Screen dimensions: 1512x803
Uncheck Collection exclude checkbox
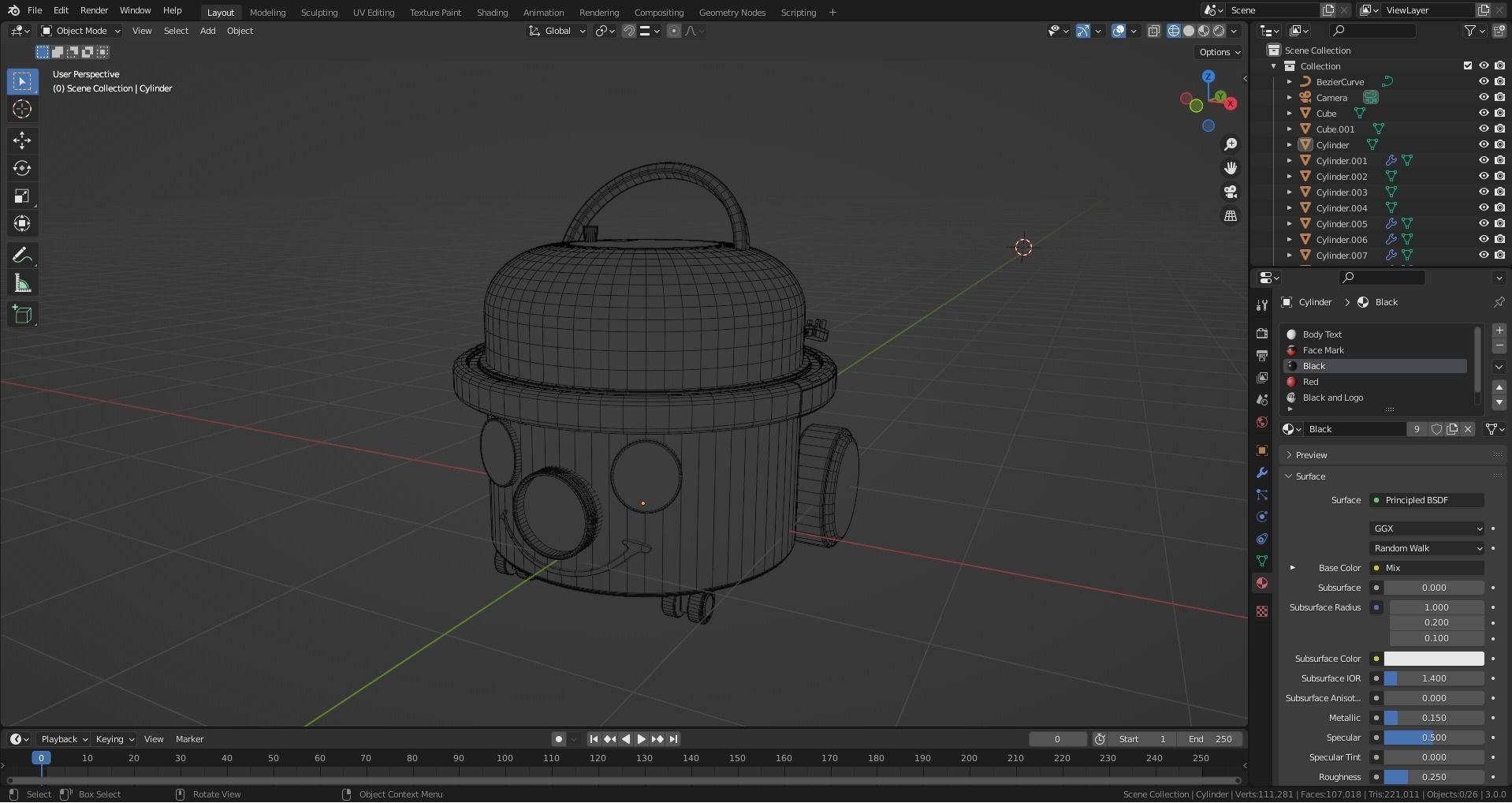pos(1467,65)
